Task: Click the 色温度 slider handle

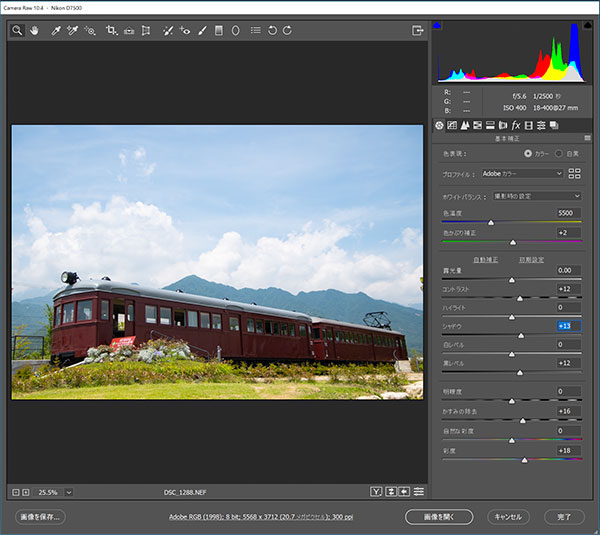Action: click(491, 223)
